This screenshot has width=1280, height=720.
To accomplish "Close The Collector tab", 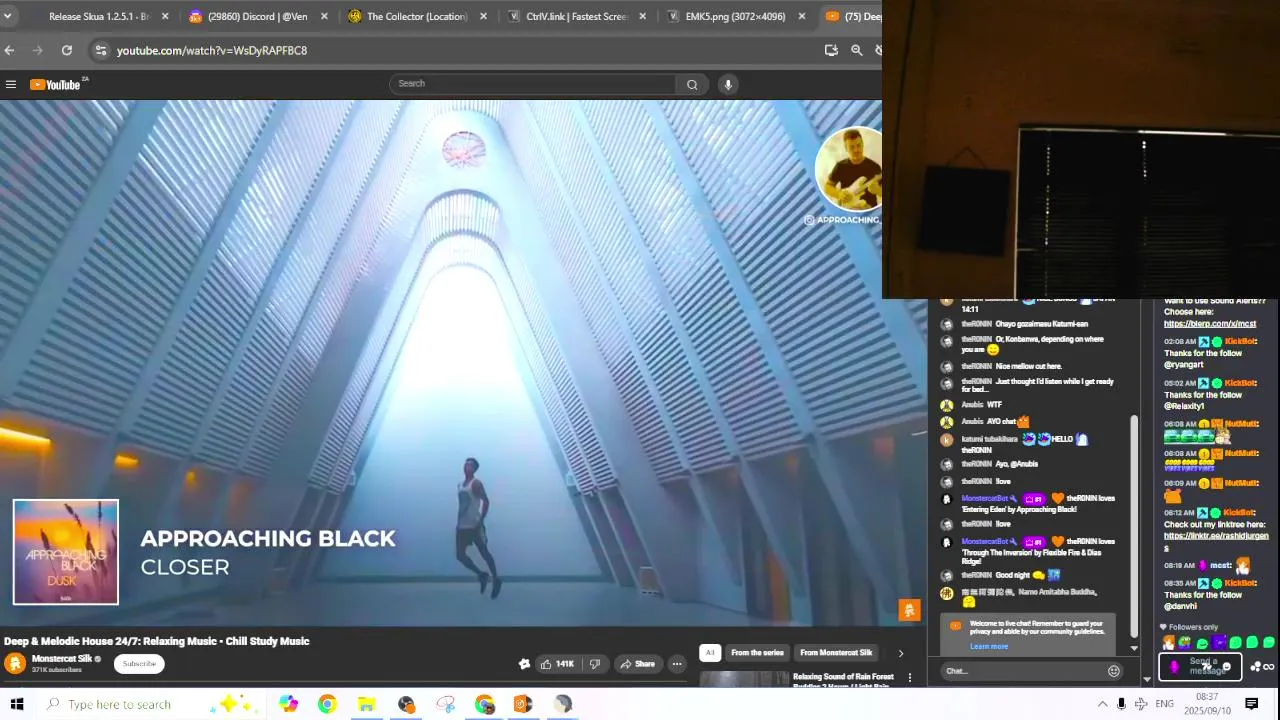I will tap(484, 16).
